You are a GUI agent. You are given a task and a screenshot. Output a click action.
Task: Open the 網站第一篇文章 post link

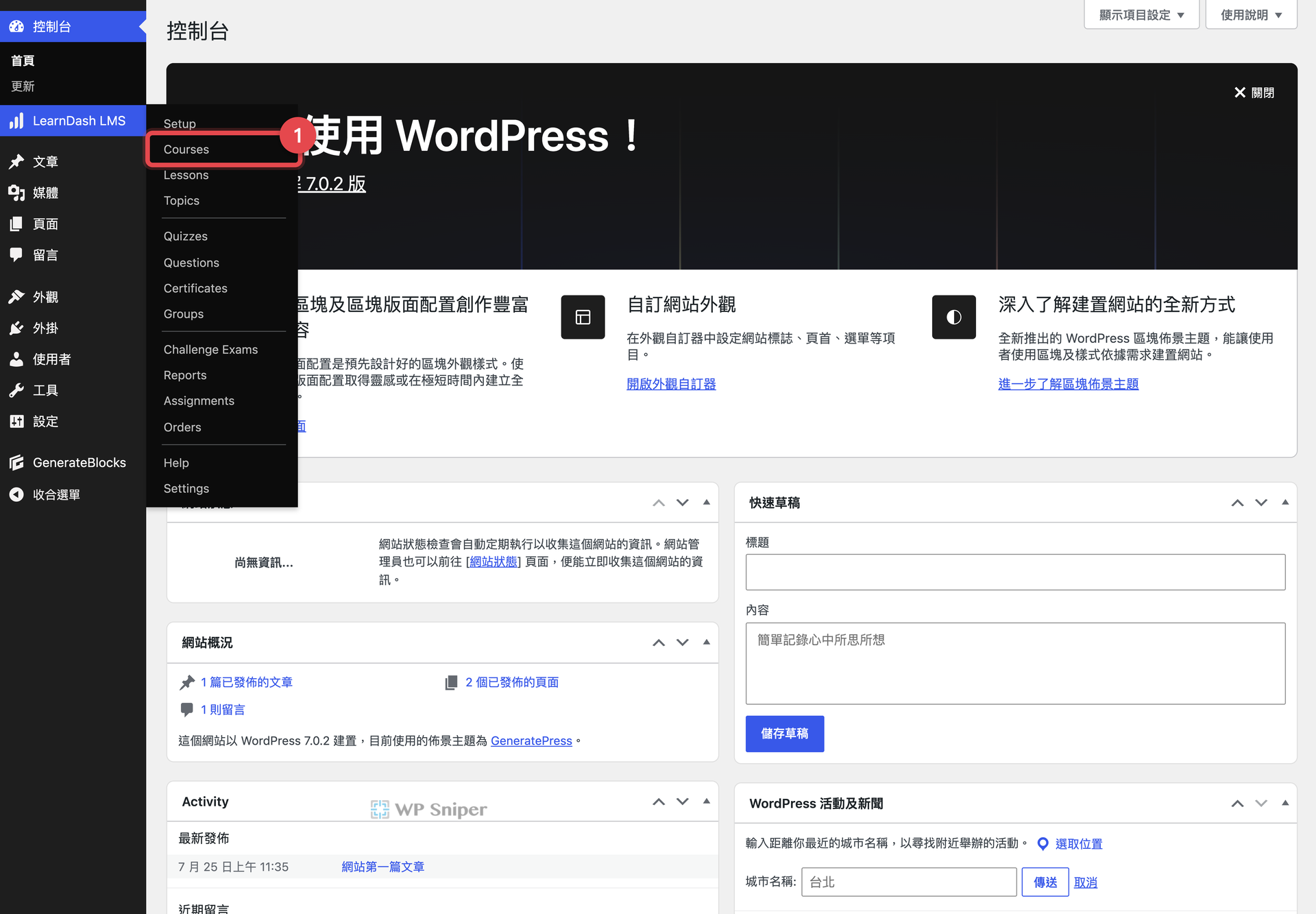click(383, 867)
